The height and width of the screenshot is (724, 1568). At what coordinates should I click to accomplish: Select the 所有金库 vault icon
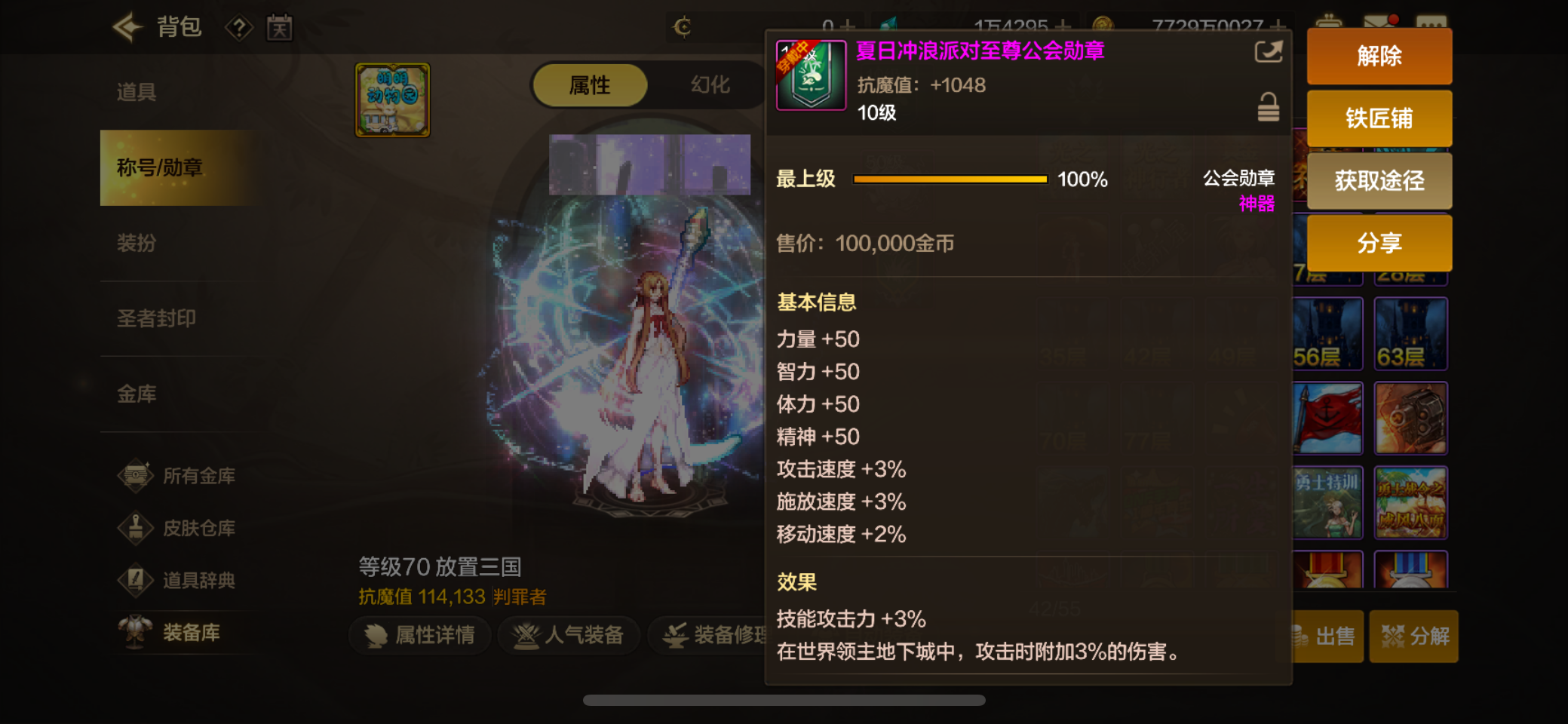tap(136, 476)
